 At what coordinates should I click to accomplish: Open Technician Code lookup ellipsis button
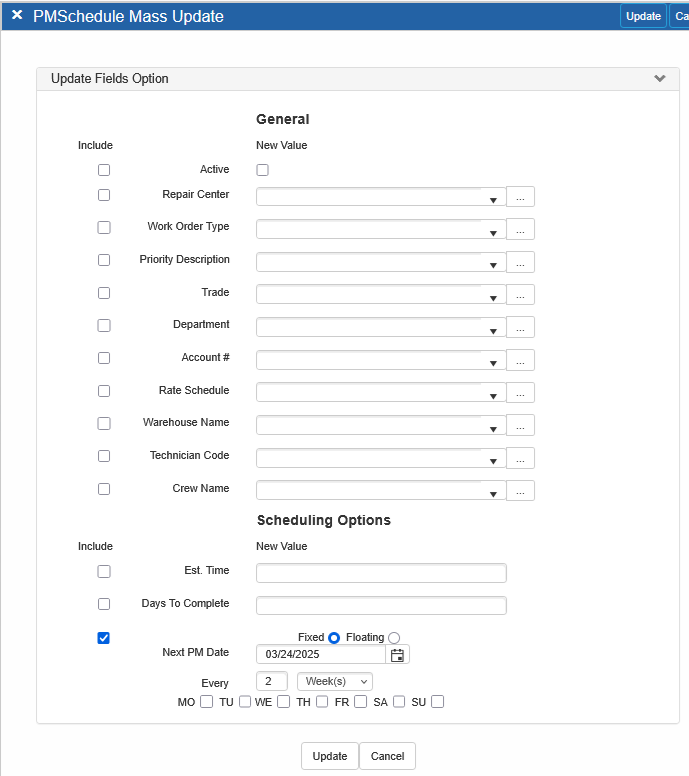(520, 458)
